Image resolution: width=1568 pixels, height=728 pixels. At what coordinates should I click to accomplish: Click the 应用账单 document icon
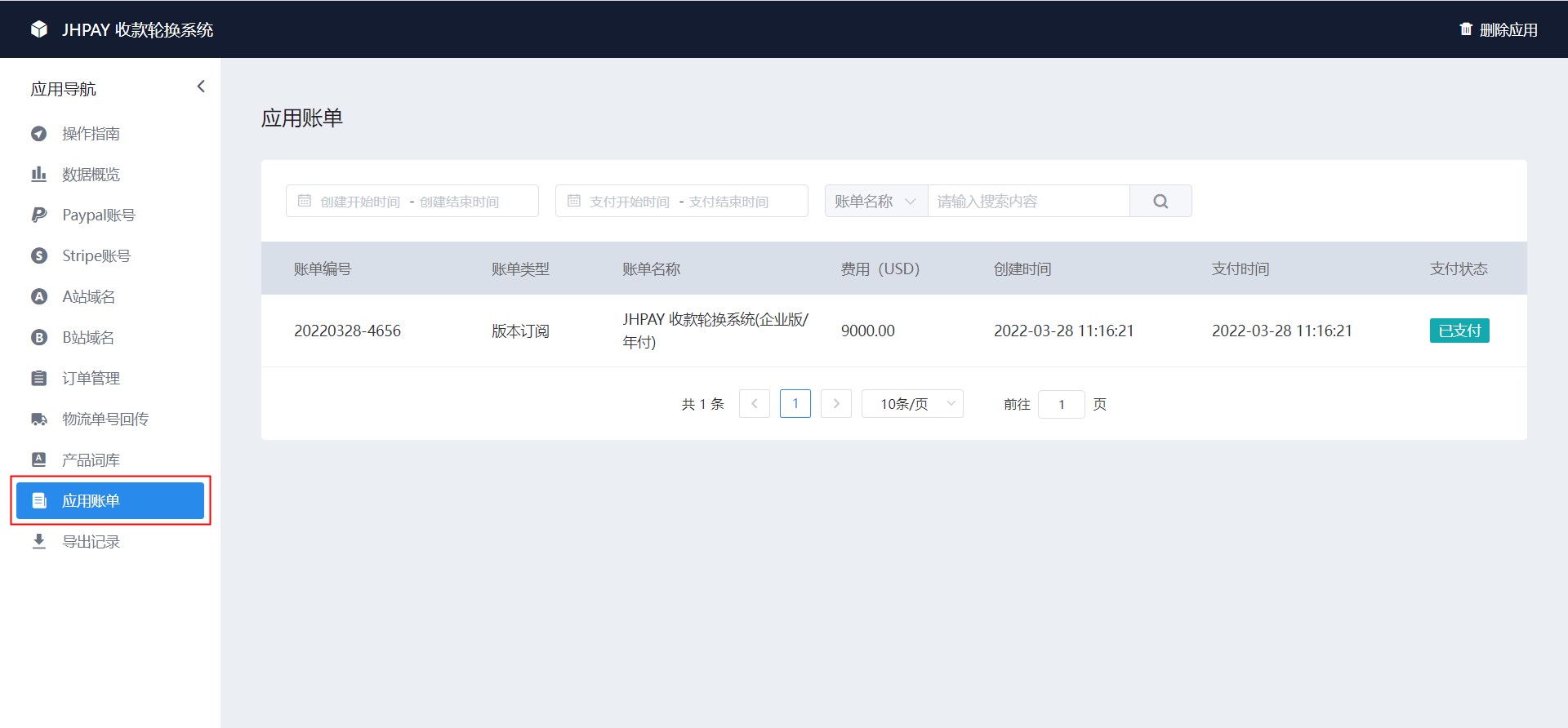39,501
